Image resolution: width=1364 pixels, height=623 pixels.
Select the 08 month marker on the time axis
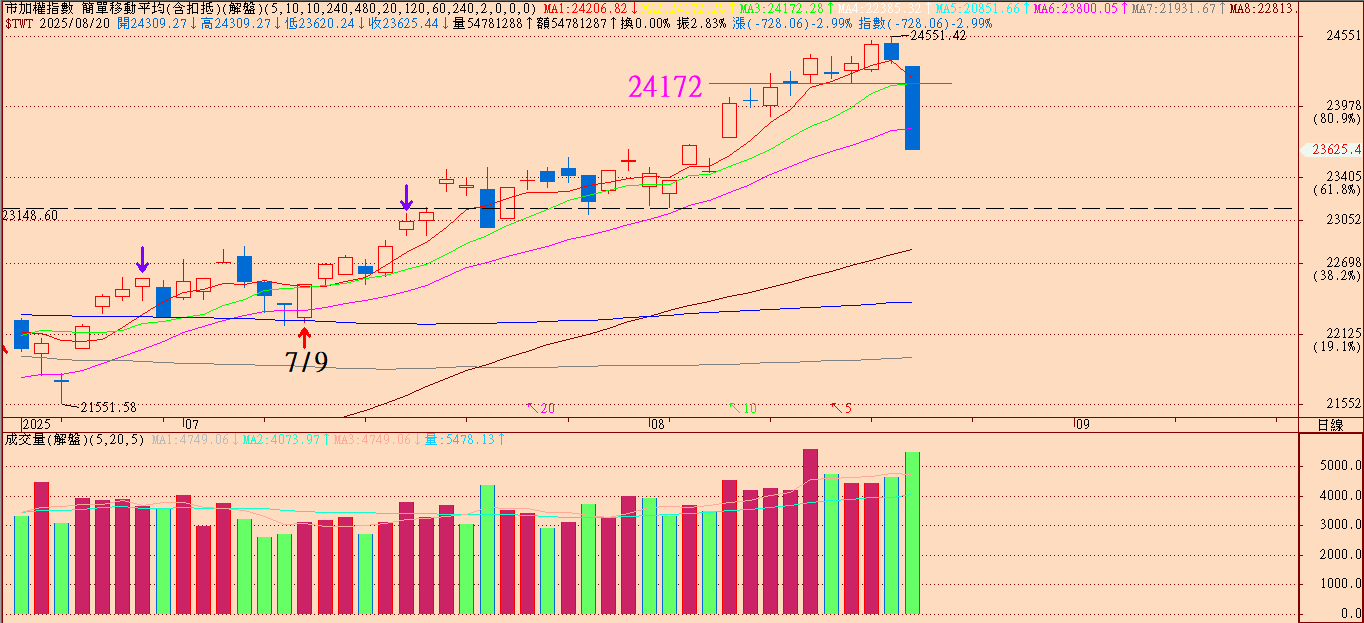click(x=657, y=424)
